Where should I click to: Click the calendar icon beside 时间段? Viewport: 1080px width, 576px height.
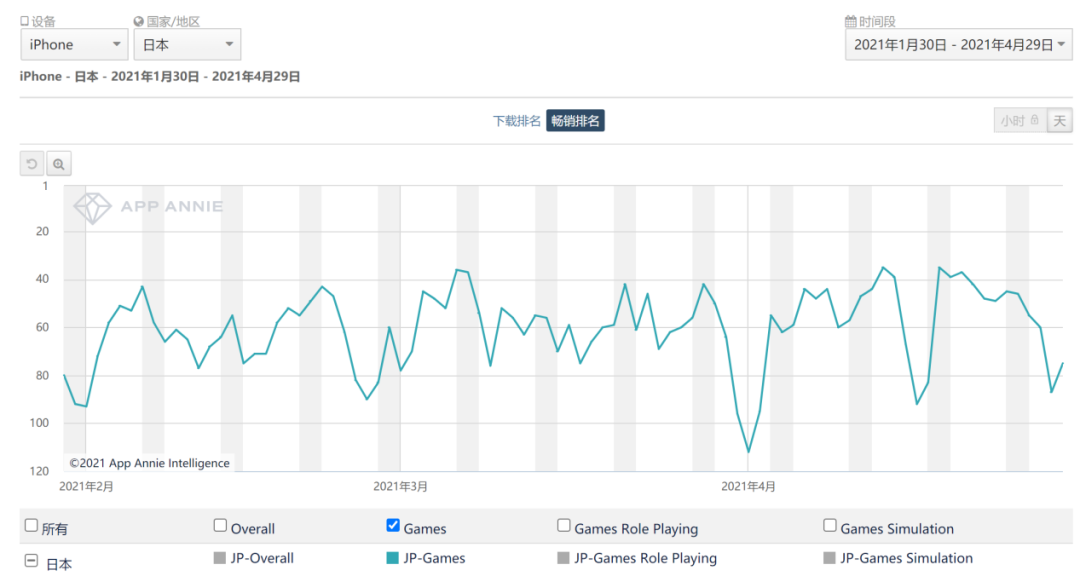[x=850, y=21]
